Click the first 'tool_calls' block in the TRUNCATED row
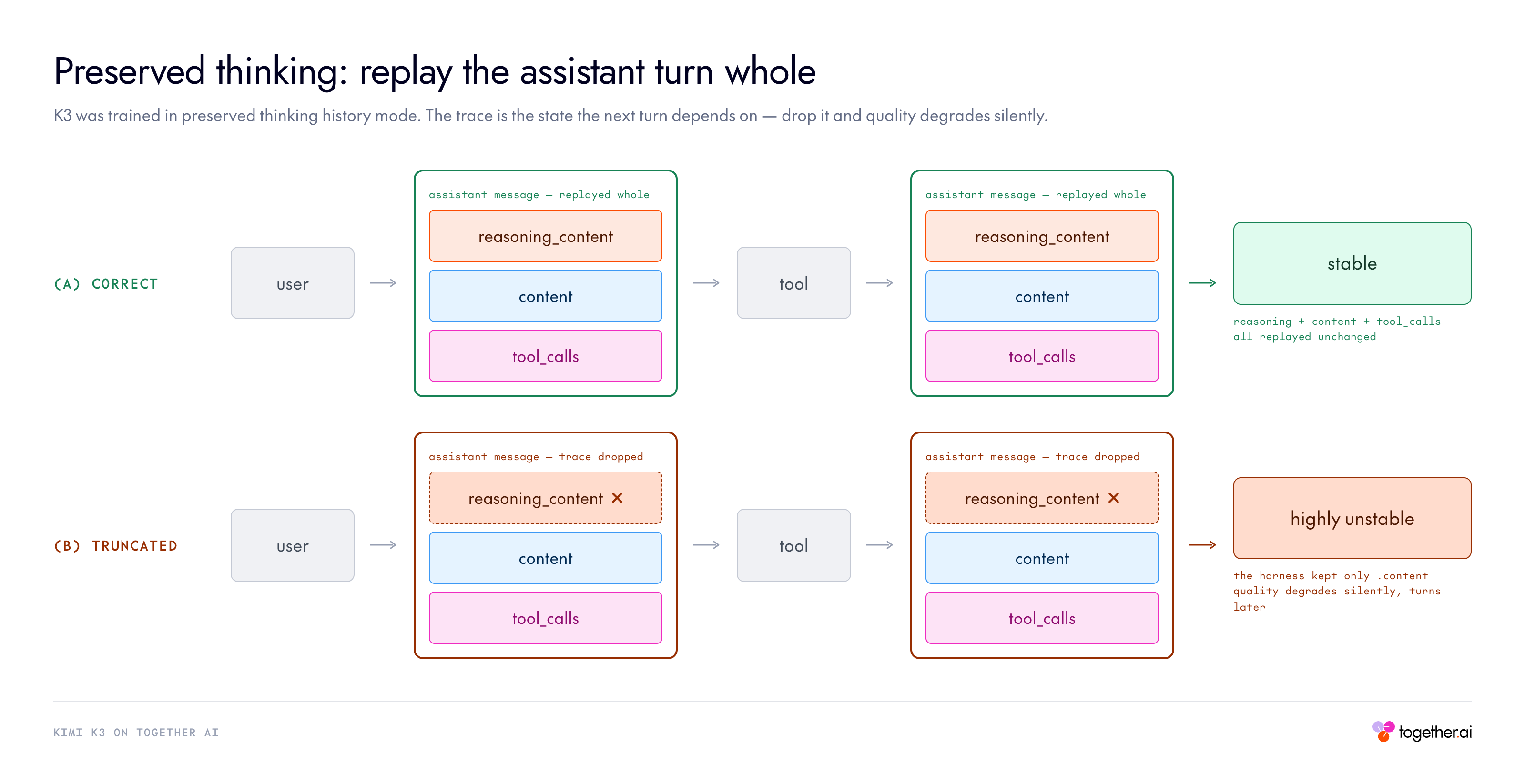The image size is (1525, 784). pos(545,618)
